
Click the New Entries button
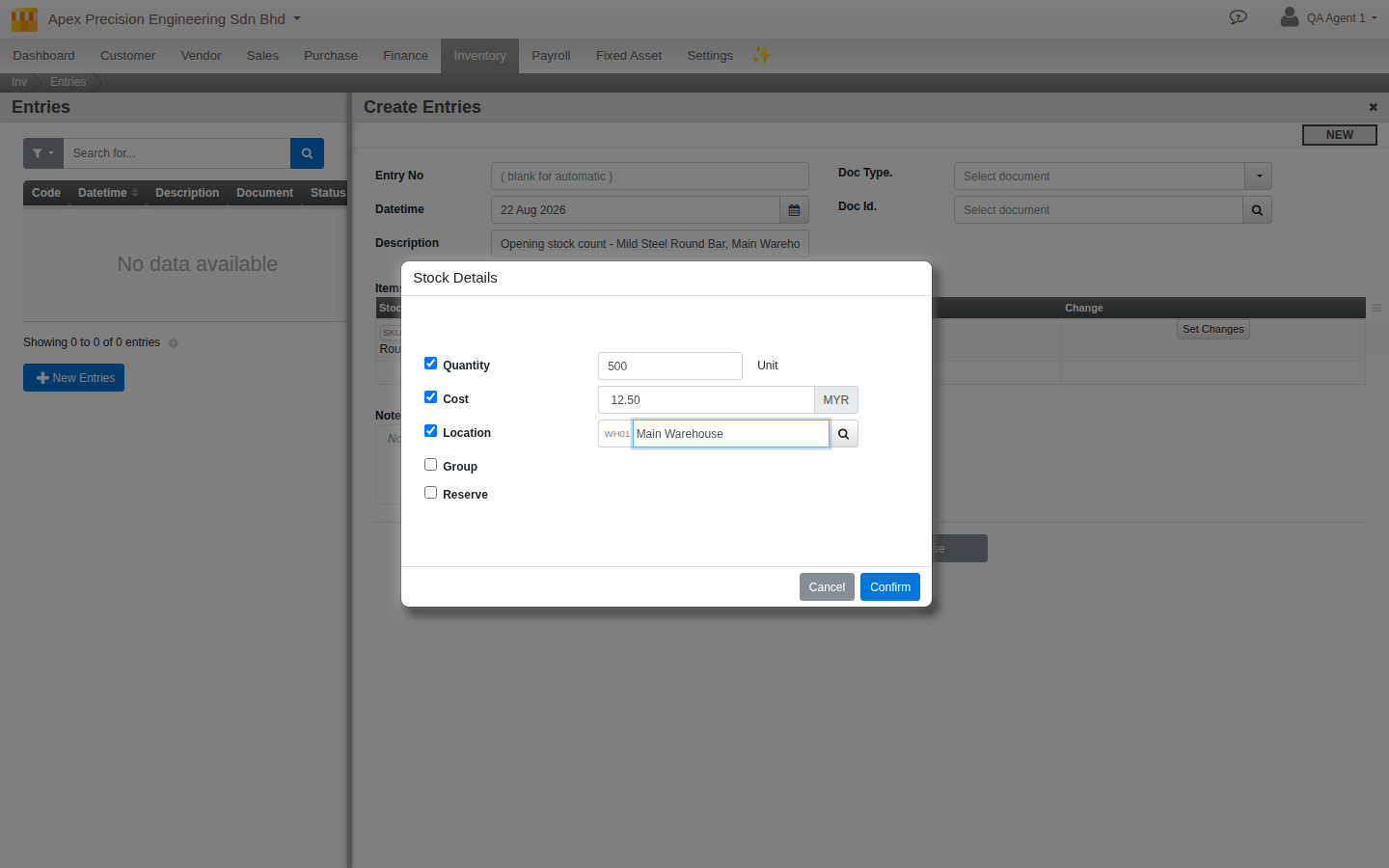(x=73, y=378)
